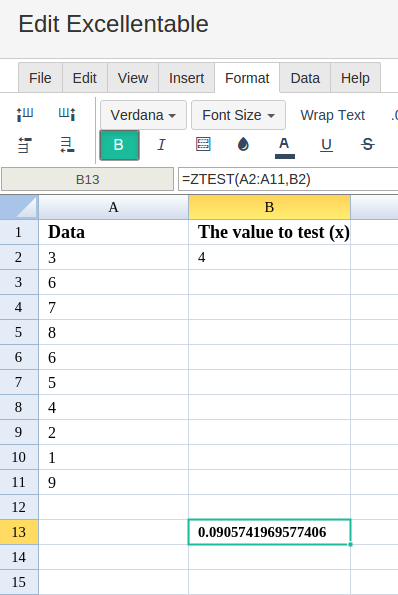This screenshot has height=595, width=398.
Task: Insert column right icon
Action: pyautogui.click(x=67, y=114)
